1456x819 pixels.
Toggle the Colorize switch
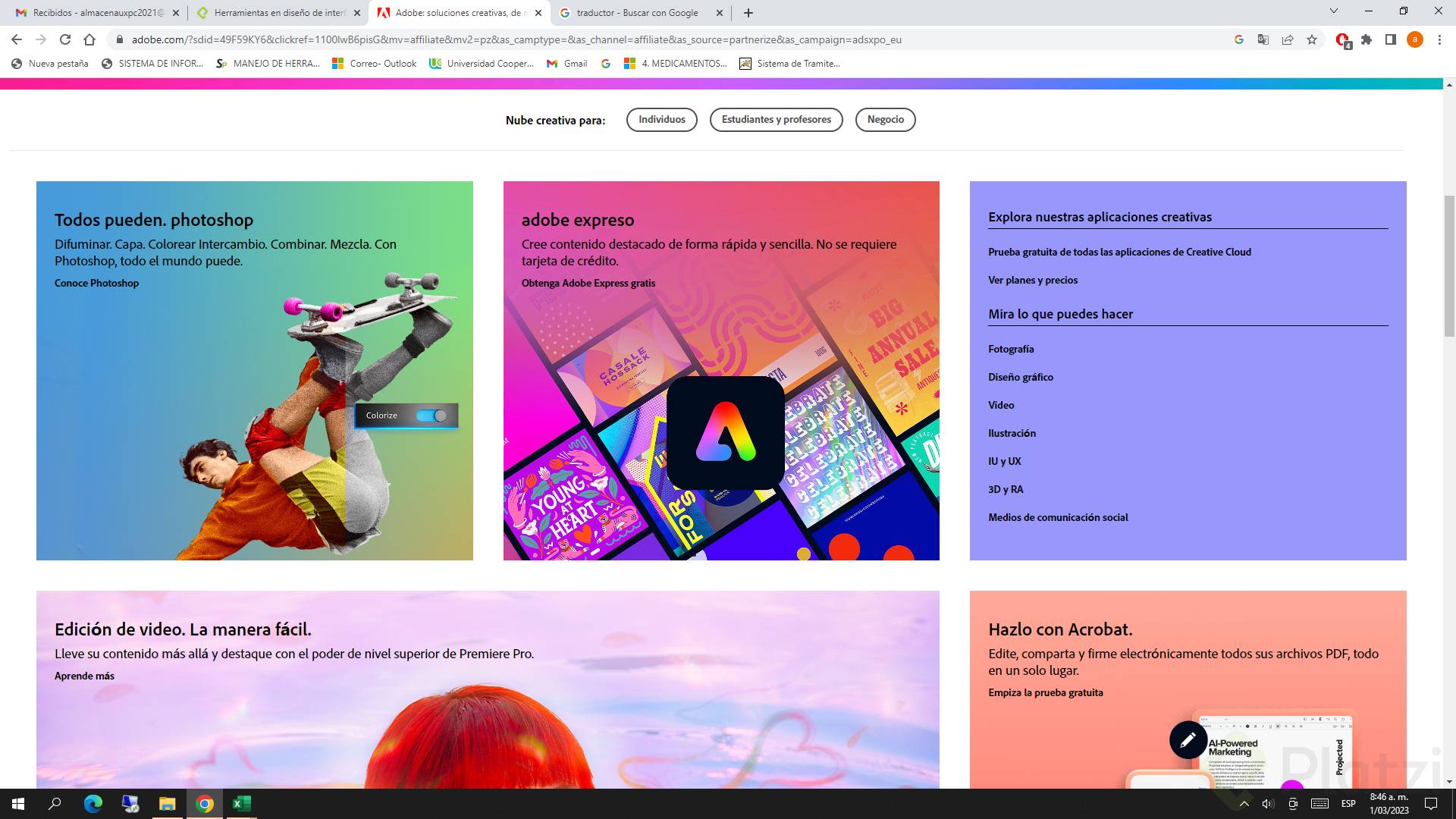[x=432, y=416]
